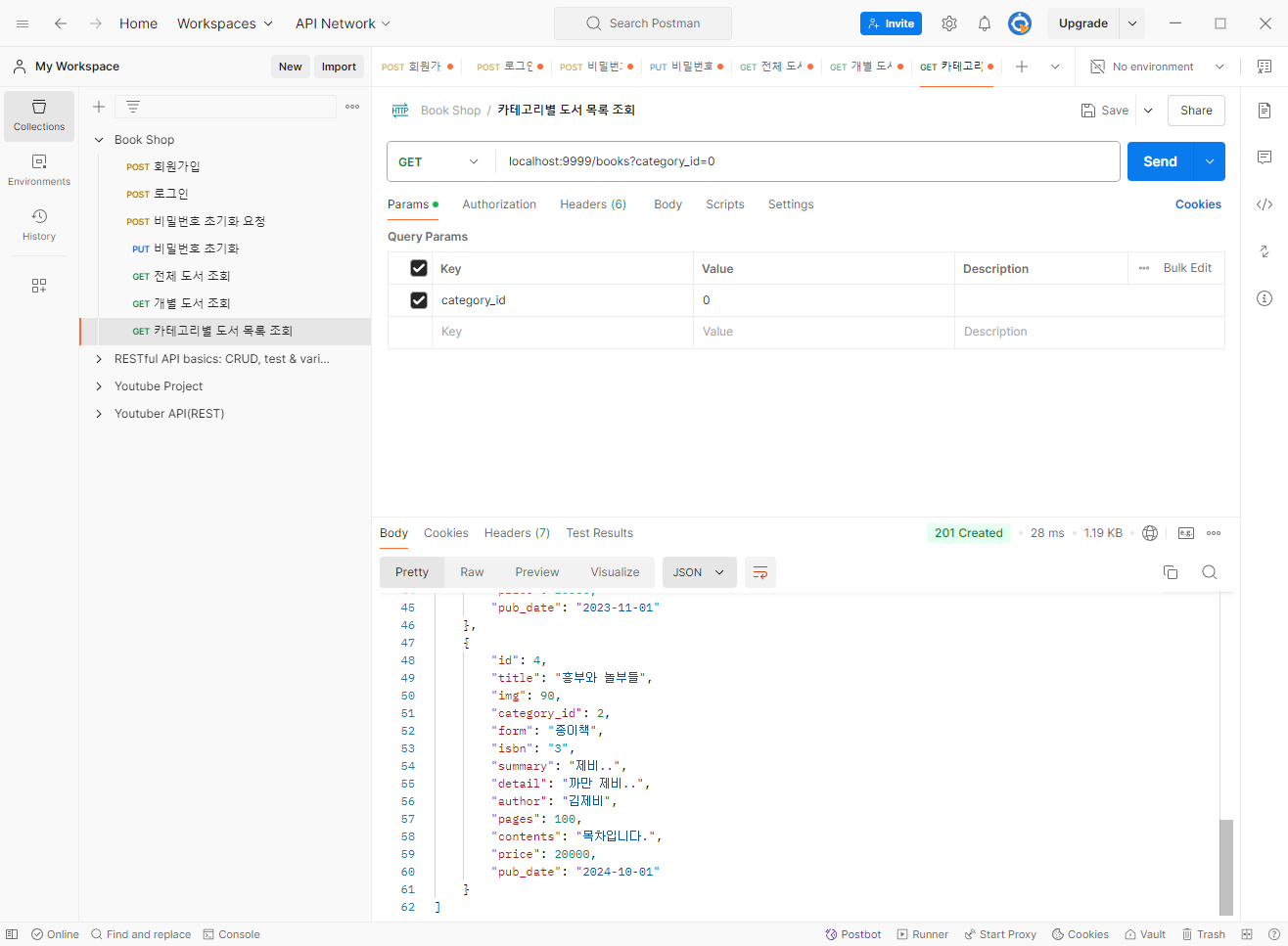The height and width of the screenshot is (946, 1288).
Task: Open the help icon in status bar
Action: [1273, 934]
